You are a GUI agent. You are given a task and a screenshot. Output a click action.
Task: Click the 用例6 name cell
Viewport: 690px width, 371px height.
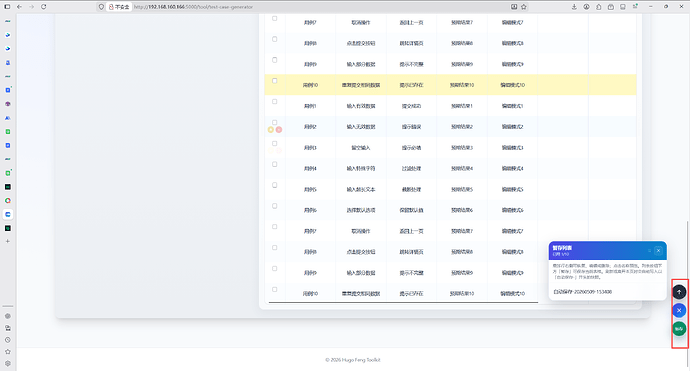click(x=310, y=210)
